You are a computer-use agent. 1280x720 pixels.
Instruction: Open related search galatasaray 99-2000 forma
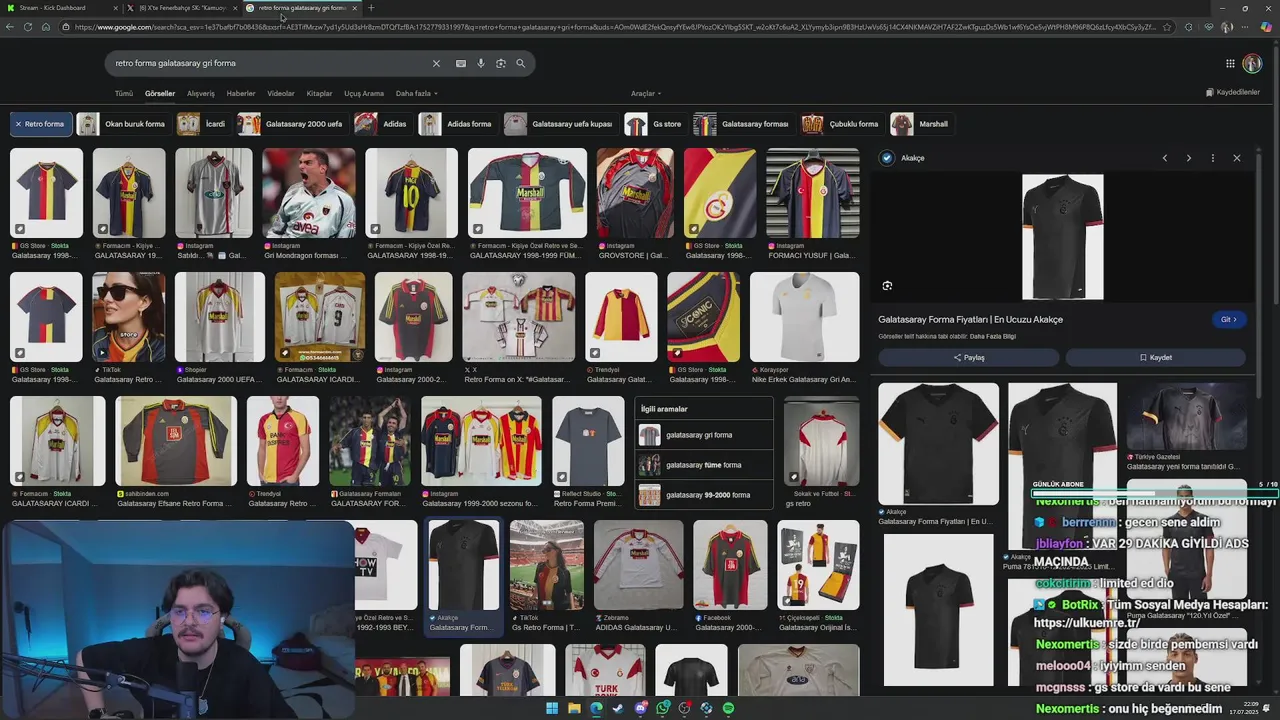coord(704,495)
